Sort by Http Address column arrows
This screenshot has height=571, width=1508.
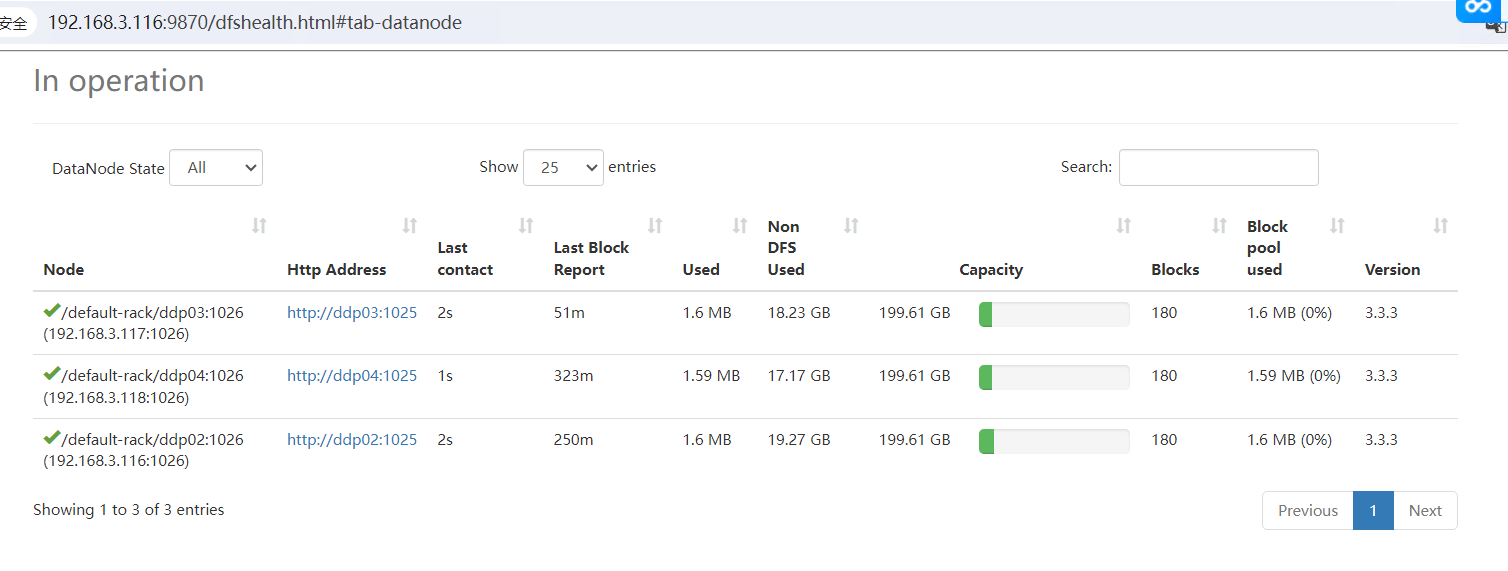(410, 226)
